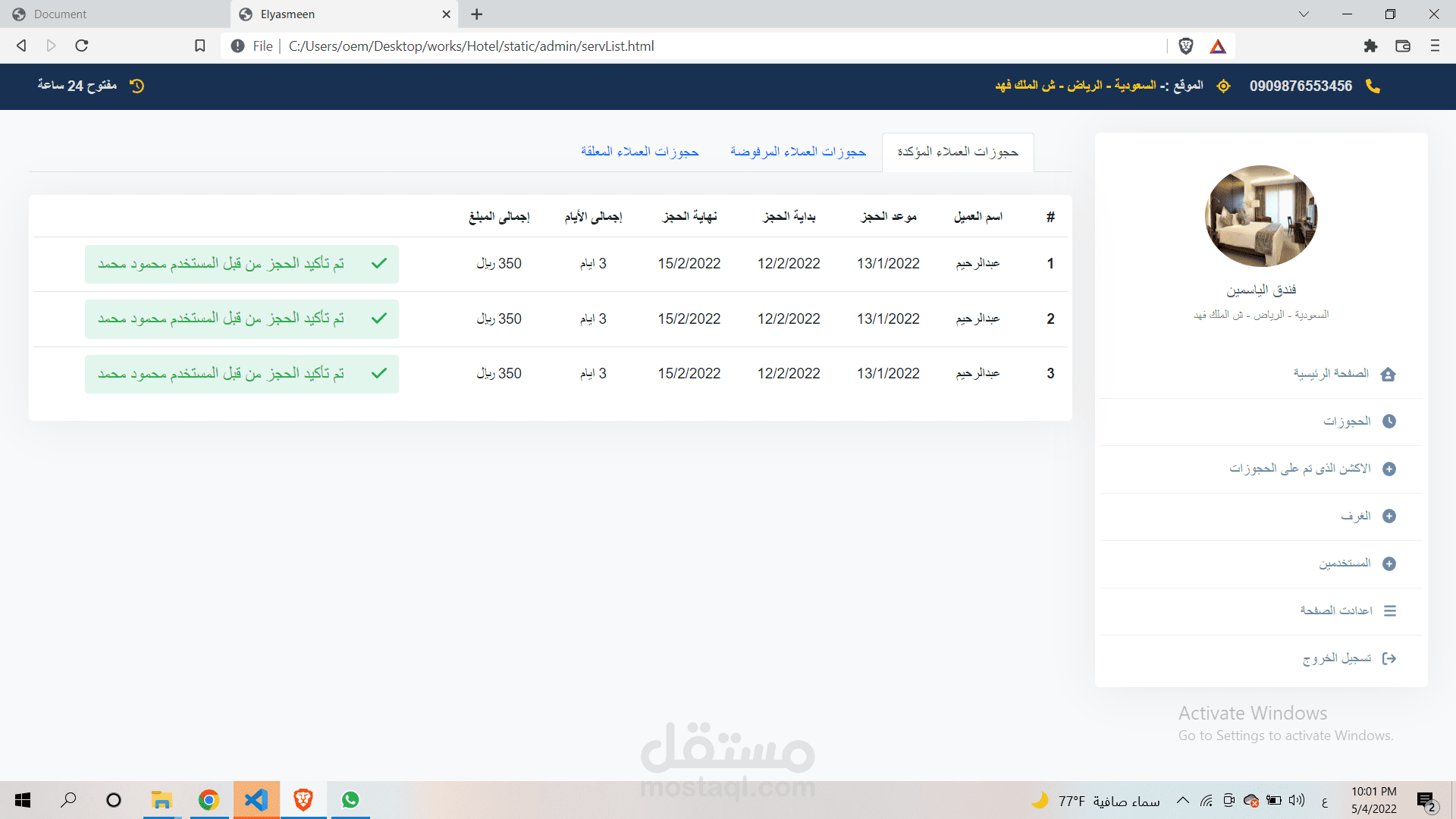Click the plus icon beside المستخدمين
This screenshot has height=819, width=1456.
click(1389, 564)
